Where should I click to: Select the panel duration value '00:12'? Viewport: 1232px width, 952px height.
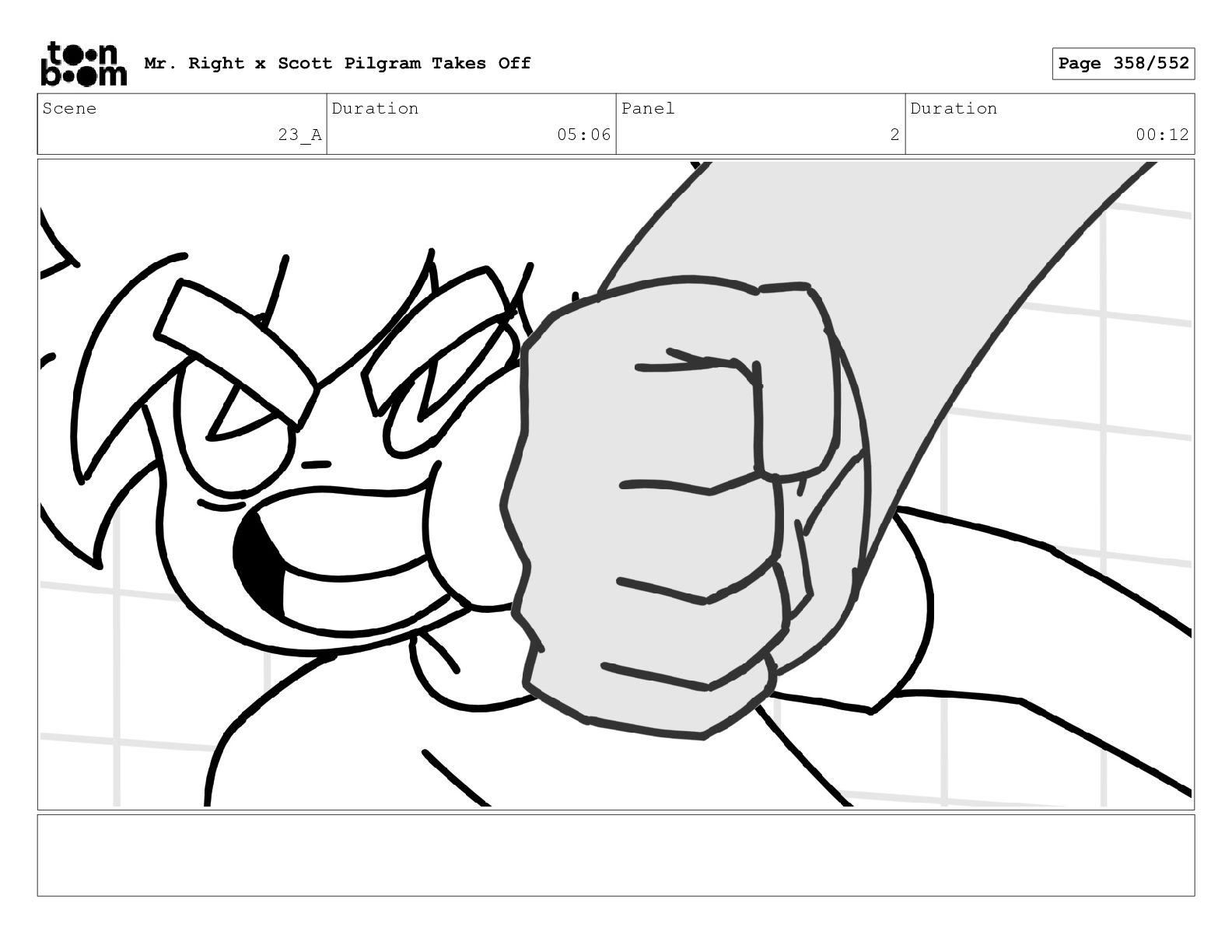pyautogui.click(x=1162, y=135)
